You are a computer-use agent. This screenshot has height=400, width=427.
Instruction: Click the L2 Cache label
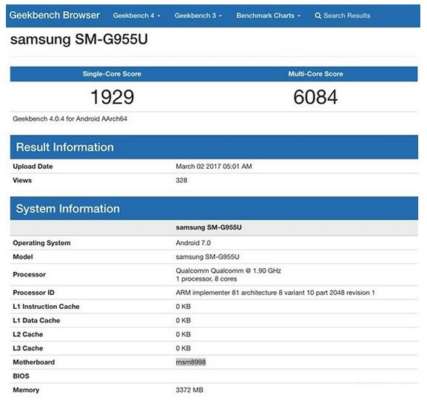pyautogui.click(x=28, y=334)
